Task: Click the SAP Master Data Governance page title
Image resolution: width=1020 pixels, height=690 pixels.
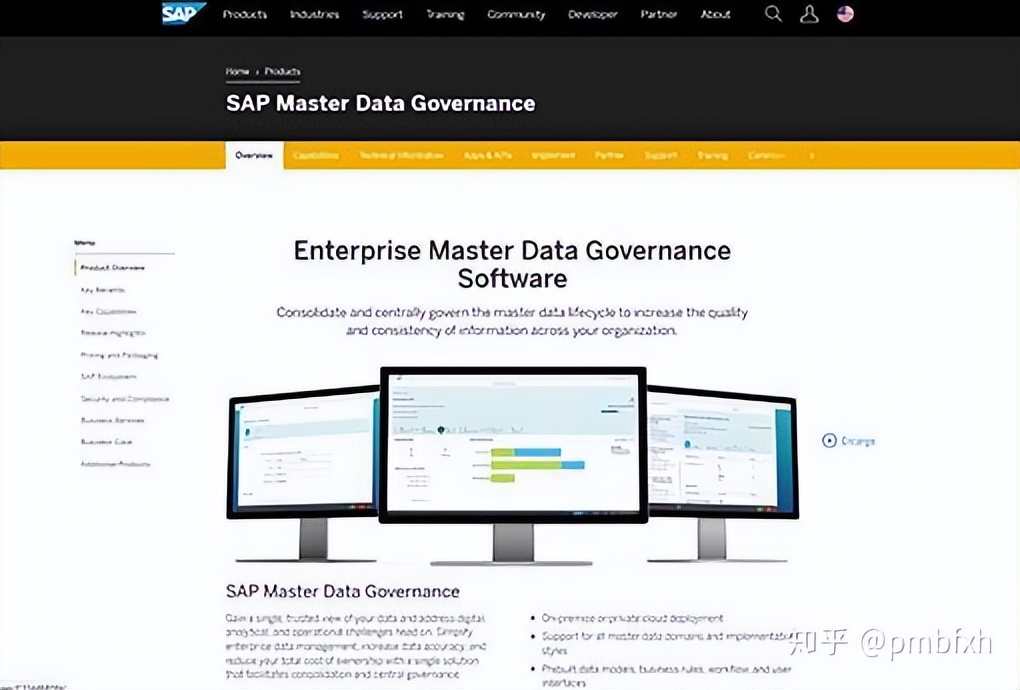Action: pyautogui.click(x=381, y=103)
